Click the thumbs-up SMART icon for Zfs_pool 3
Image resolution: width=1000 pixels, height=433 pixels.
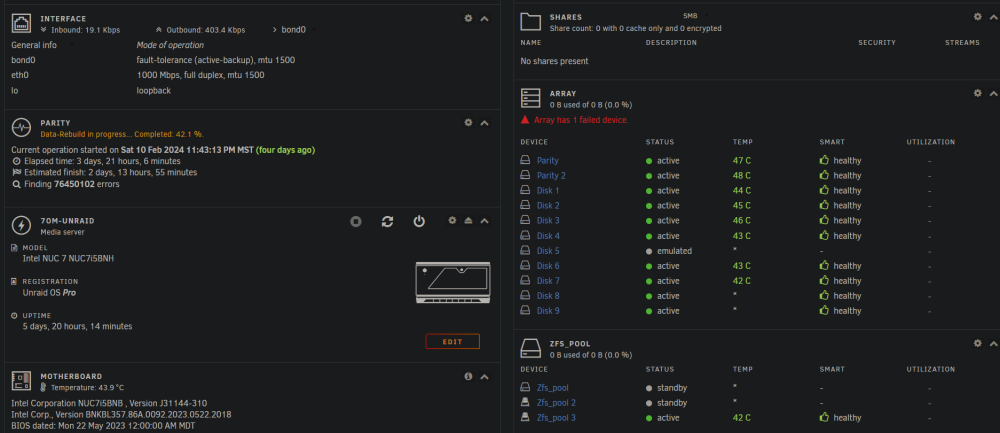click(824, 417)
